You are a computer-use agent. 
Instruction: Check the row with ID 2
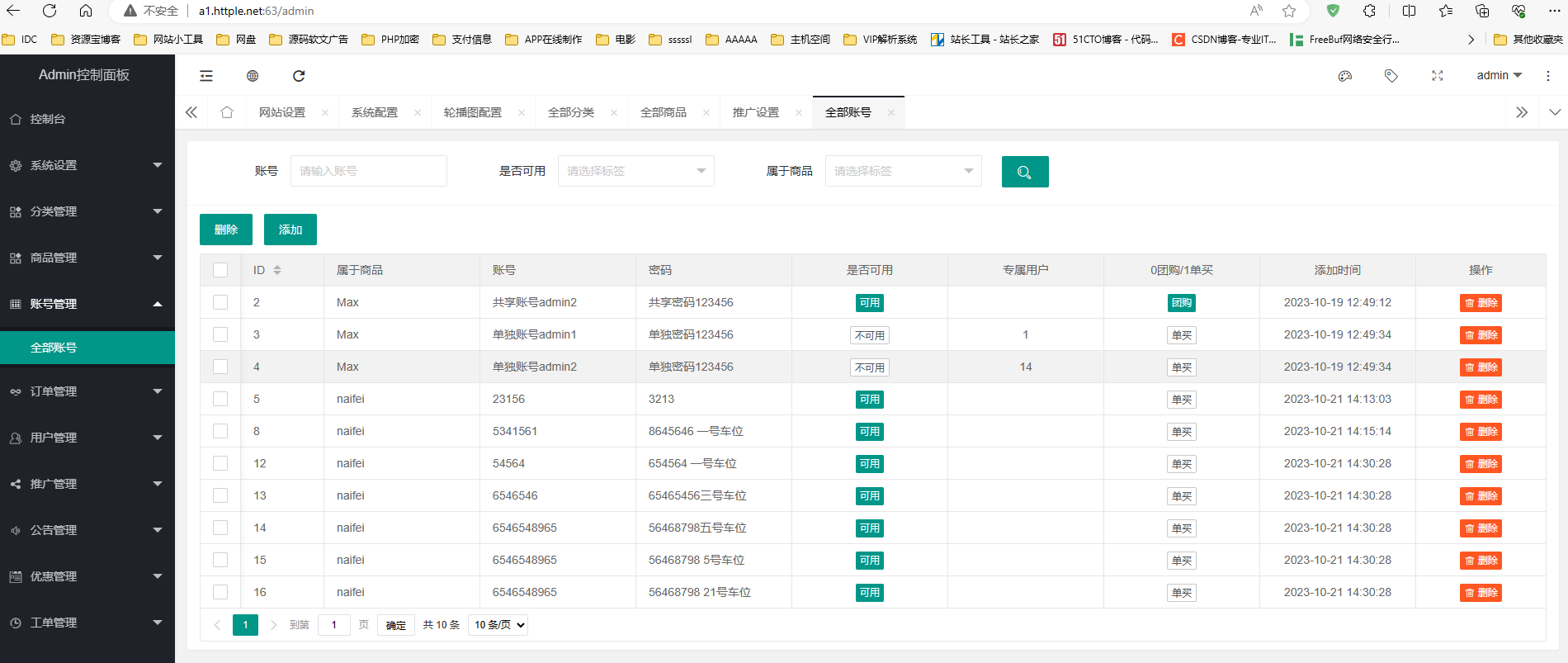[220, 302]
